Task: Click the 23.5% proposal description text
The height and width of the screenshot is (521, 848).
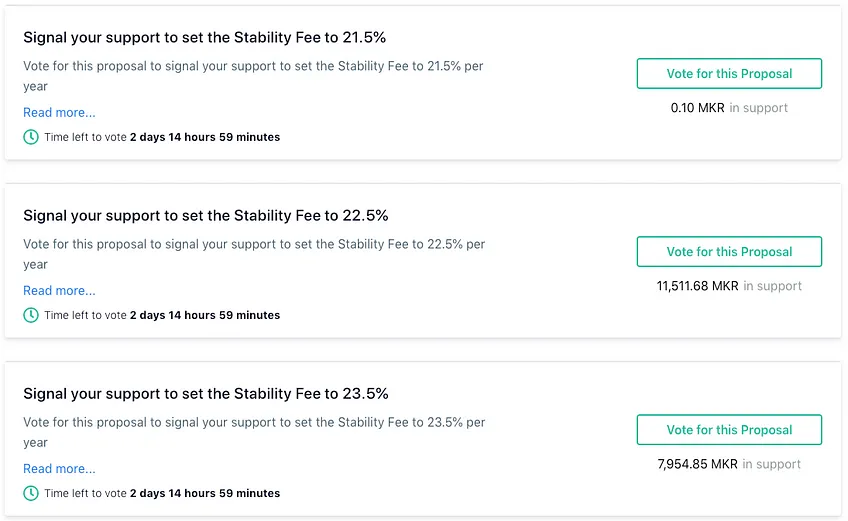Action: pyautogui.click(x=254, y=432)
